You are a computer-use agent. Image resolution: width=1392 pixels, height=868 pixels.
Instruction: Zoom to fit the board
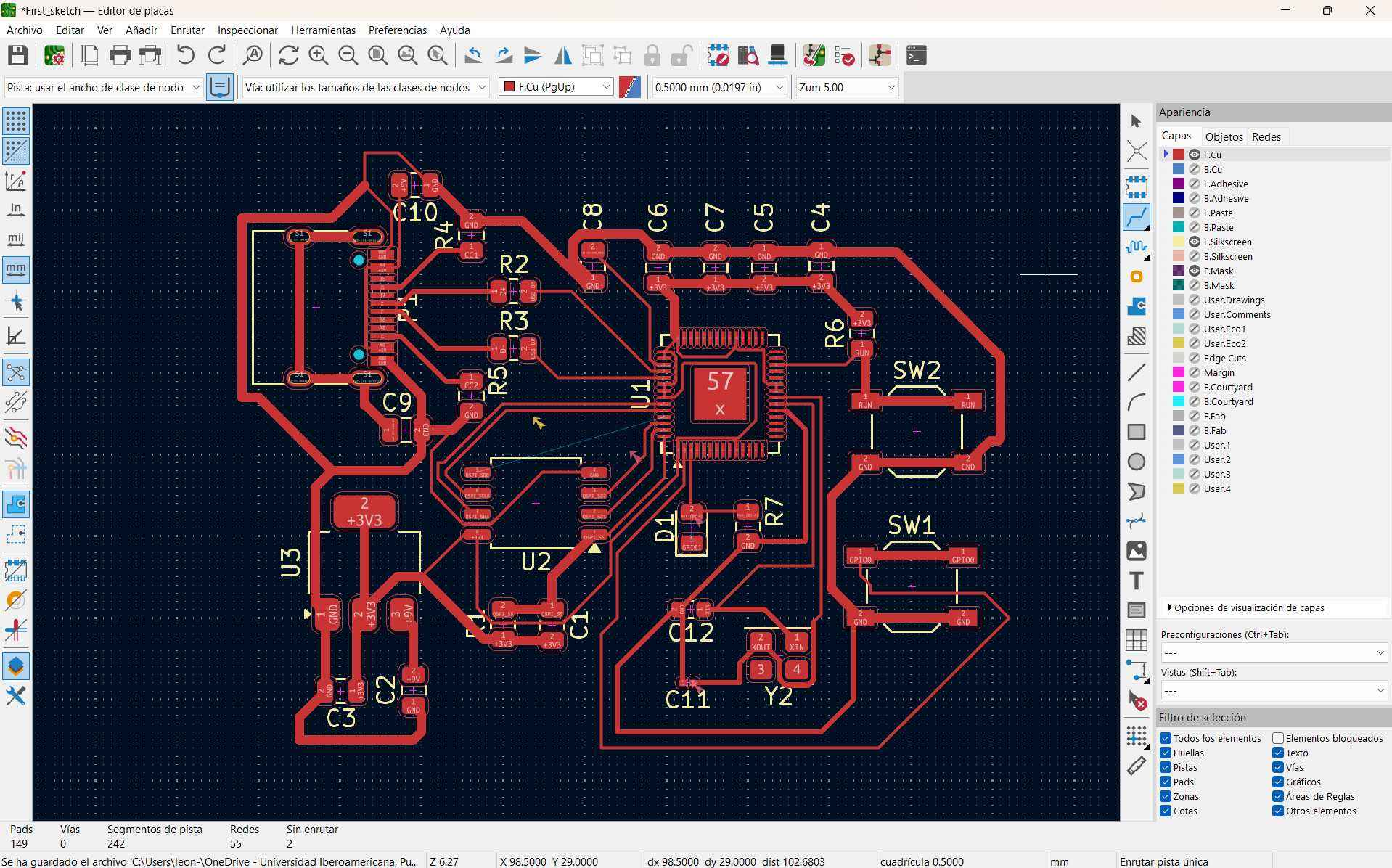pyautogui.click(x=377, y=55)
